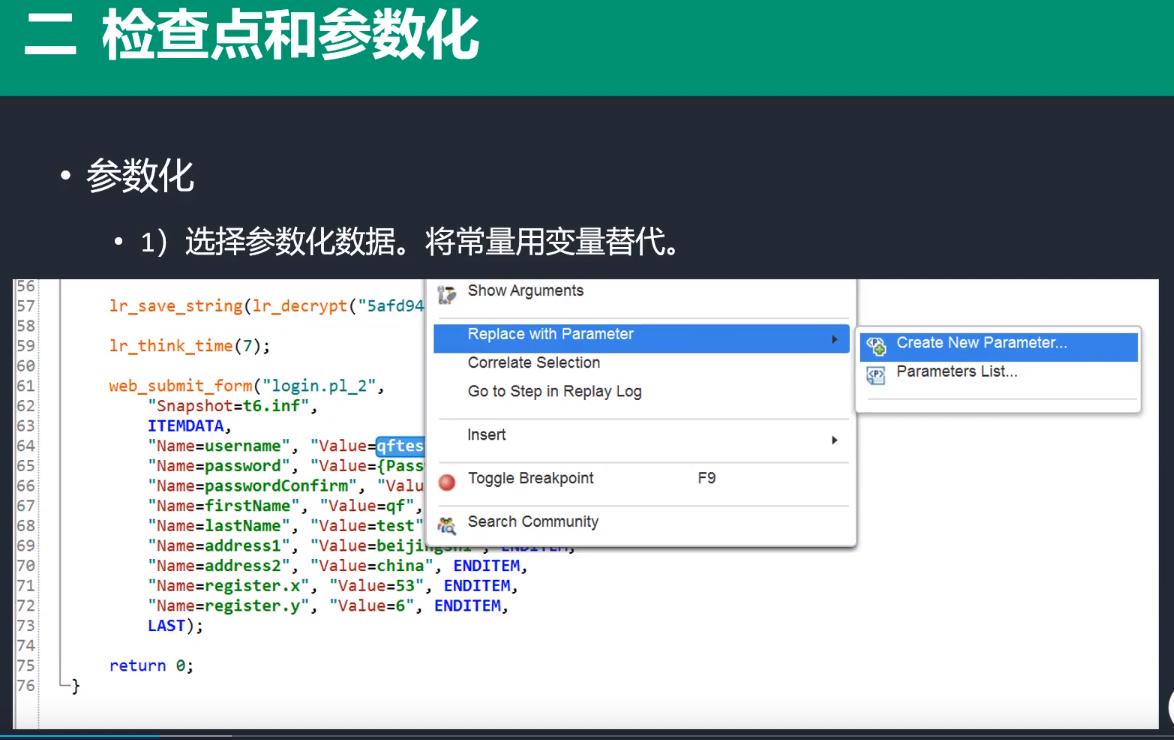Click line number 59 in the gutter
Screen dimensions: 1174x740
click(x=25, y=345)
